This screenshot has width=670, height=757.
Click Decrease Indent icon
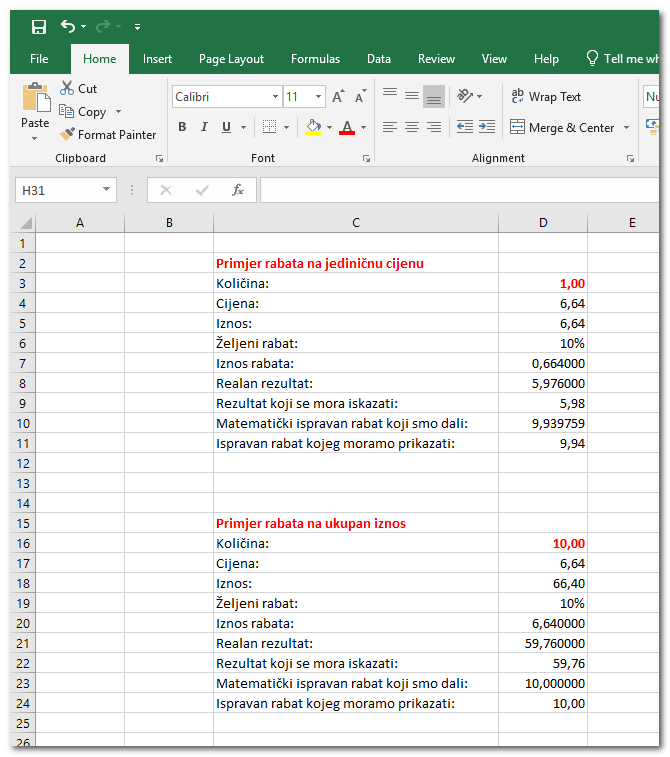tap(465, 127)
